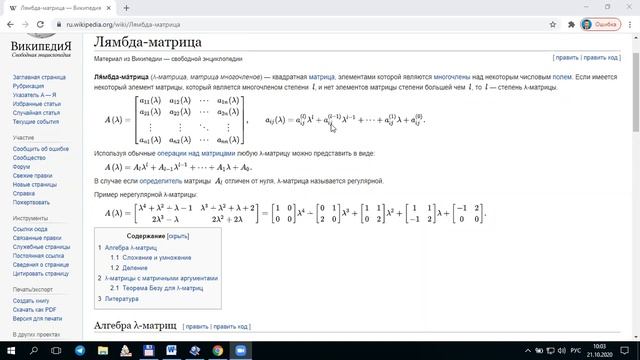The width and height of the screenshot is (640, 360).
Task: Open Task View on the taskbar
Action: (x=56, y=351)
